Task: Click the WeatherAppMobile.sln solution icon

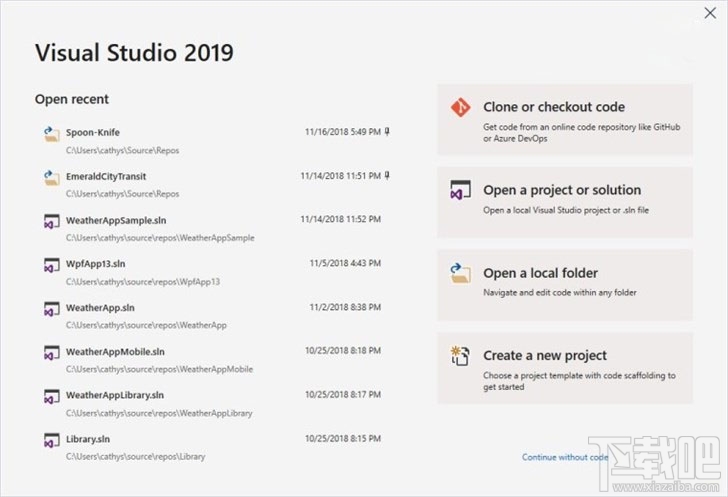Action: pos(51,354)
